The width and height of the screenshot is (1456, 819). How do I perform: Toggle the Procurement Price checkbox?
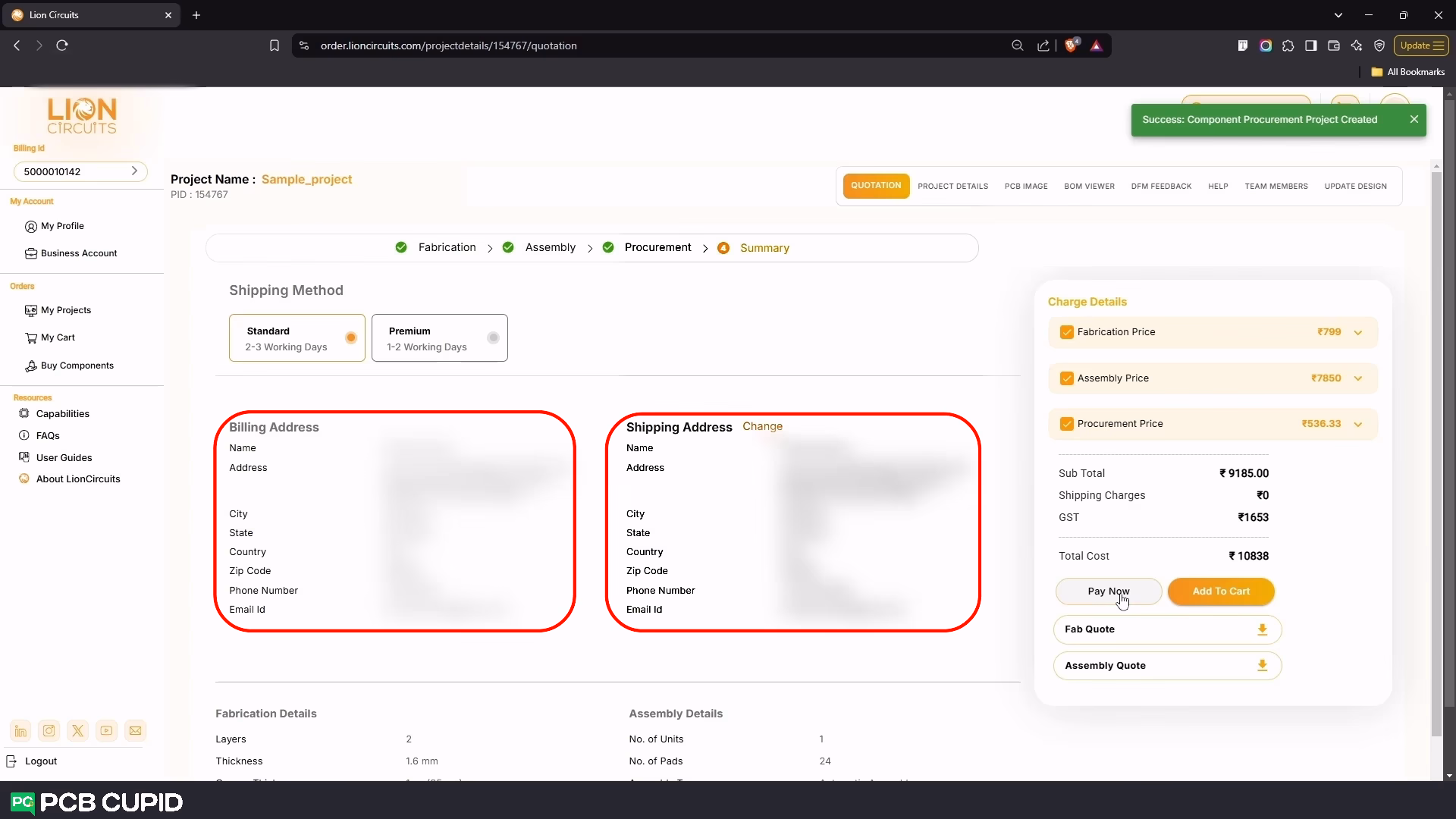(x=1067, y=424)
